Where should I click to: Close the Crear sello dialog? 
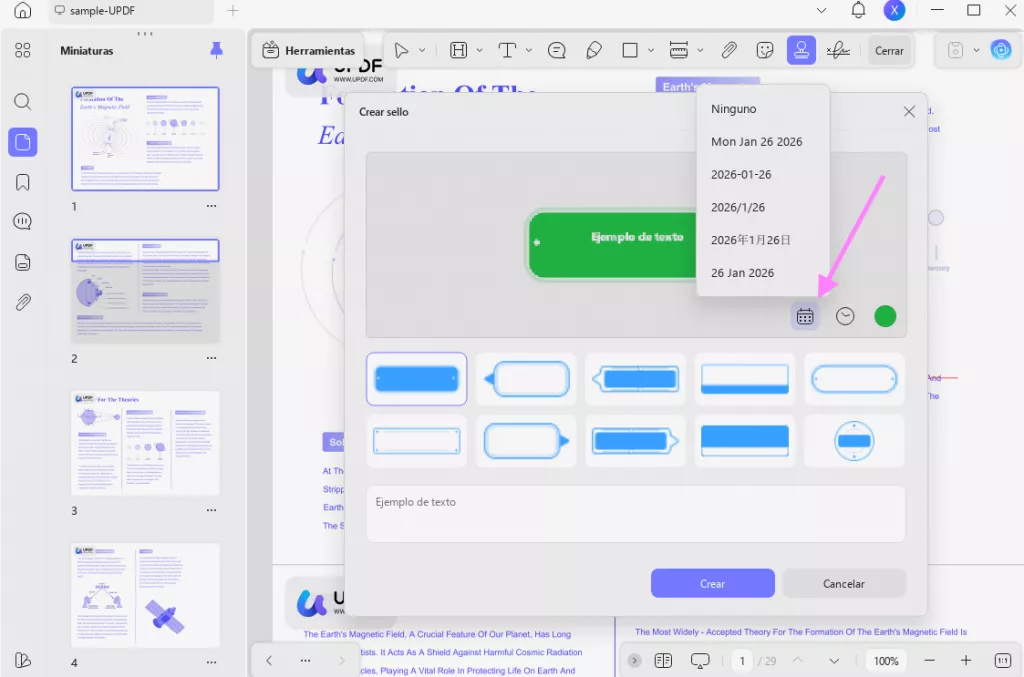click(x=908, y=112)
